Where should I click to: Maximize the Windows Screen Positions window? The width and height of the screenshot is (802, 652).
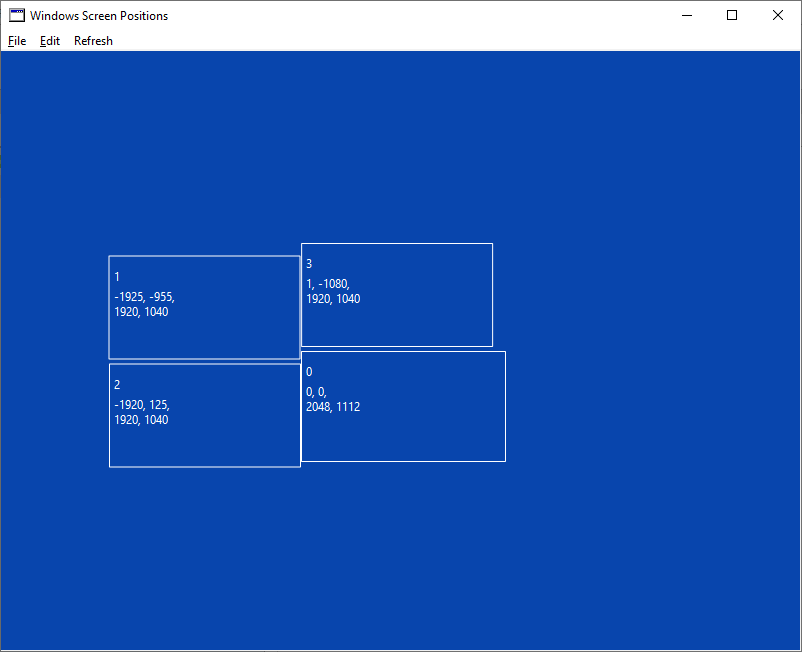point(732,15)
